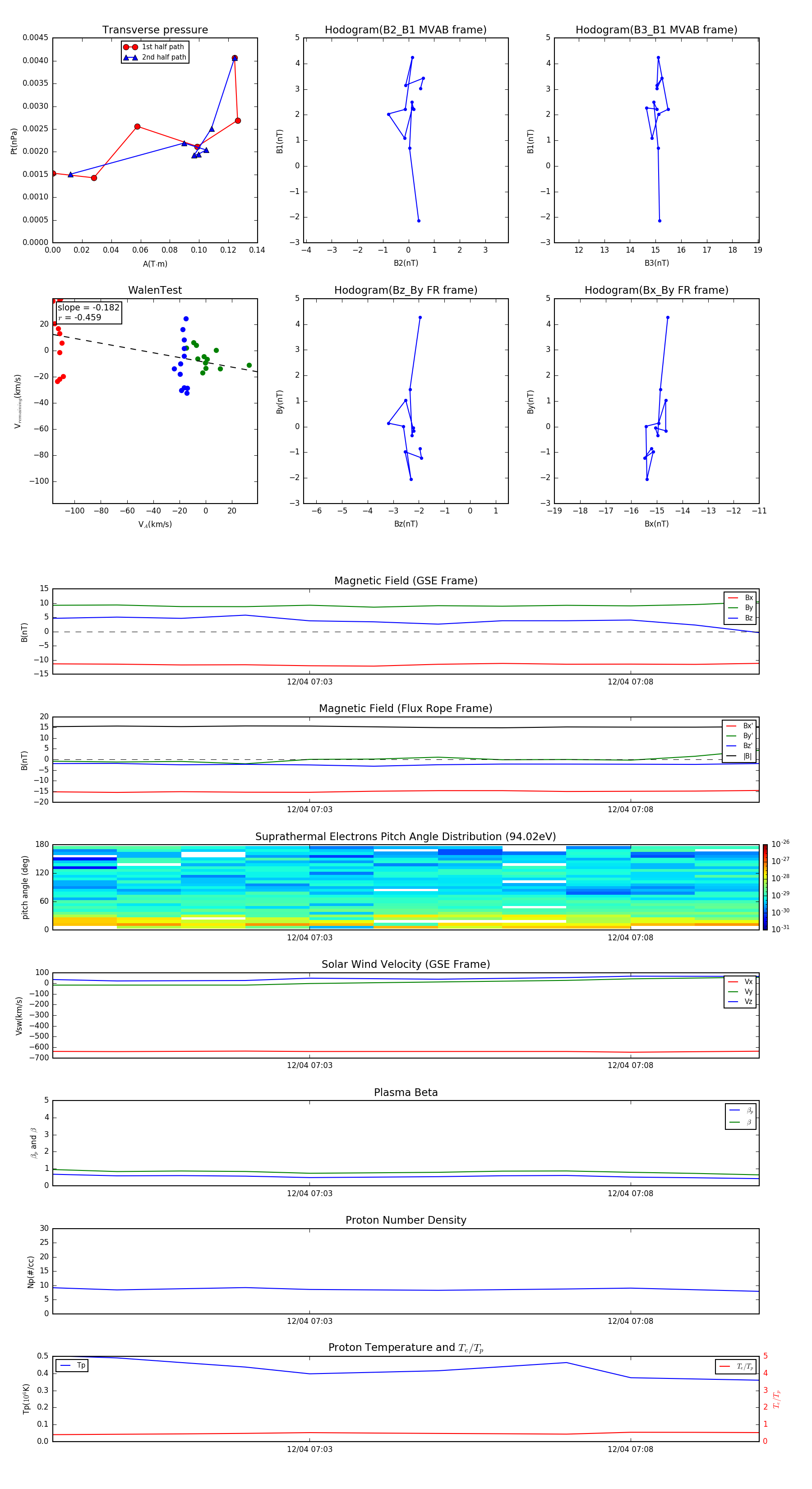Click the highest red marker in Transverse pressure plot
This screenshot has width=812, height=1489.
point(235,58)
